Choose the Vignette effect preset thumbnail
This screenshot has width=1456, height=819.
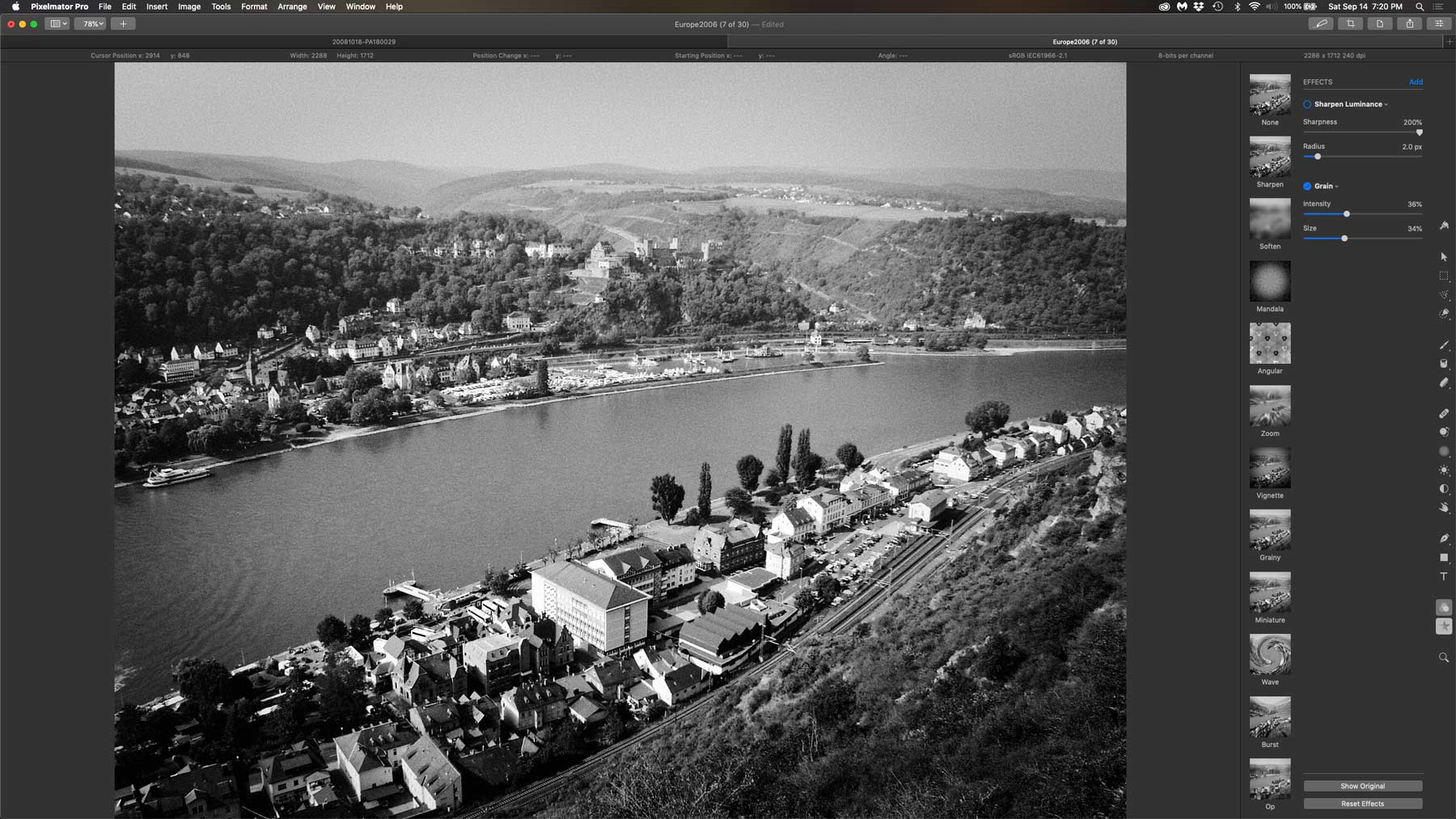[1270, 468]
